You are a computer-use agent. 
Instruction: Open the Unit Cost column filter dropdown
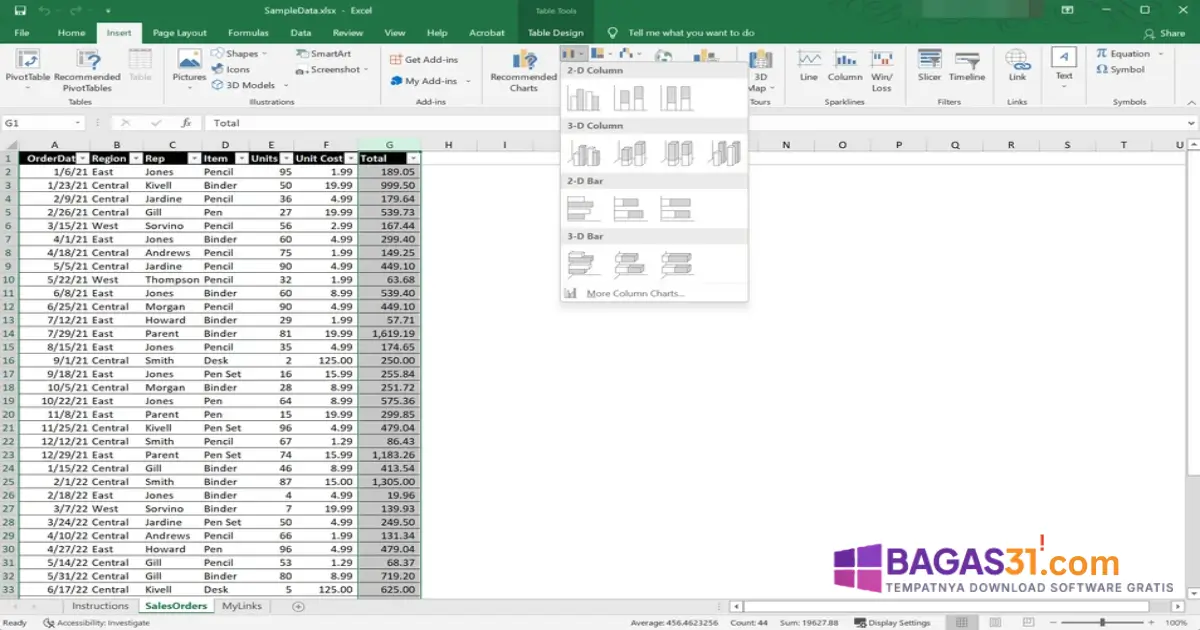tap(351, 159)
